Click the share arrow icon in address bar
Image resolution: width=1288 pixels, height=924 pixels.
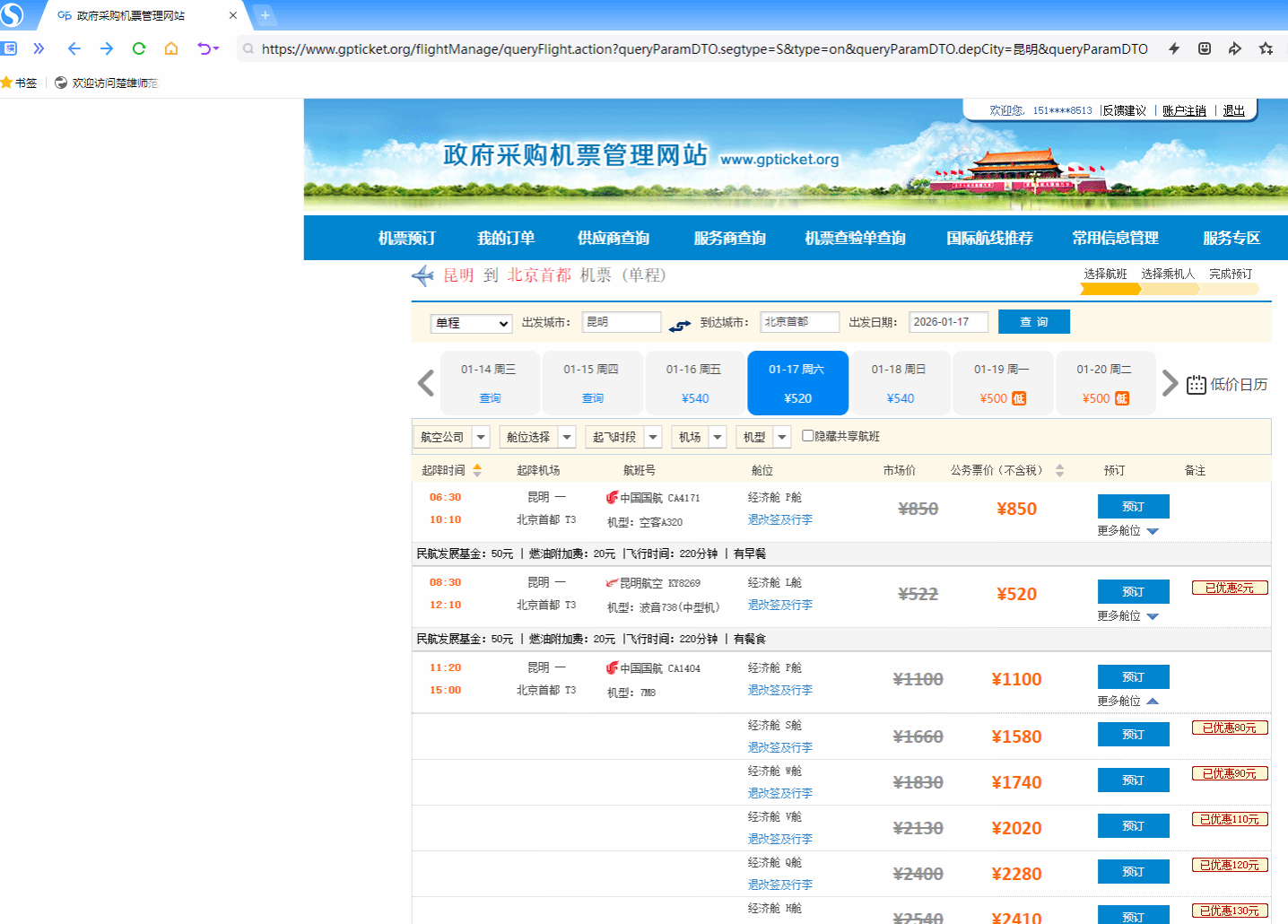[x=1235, y=48]
